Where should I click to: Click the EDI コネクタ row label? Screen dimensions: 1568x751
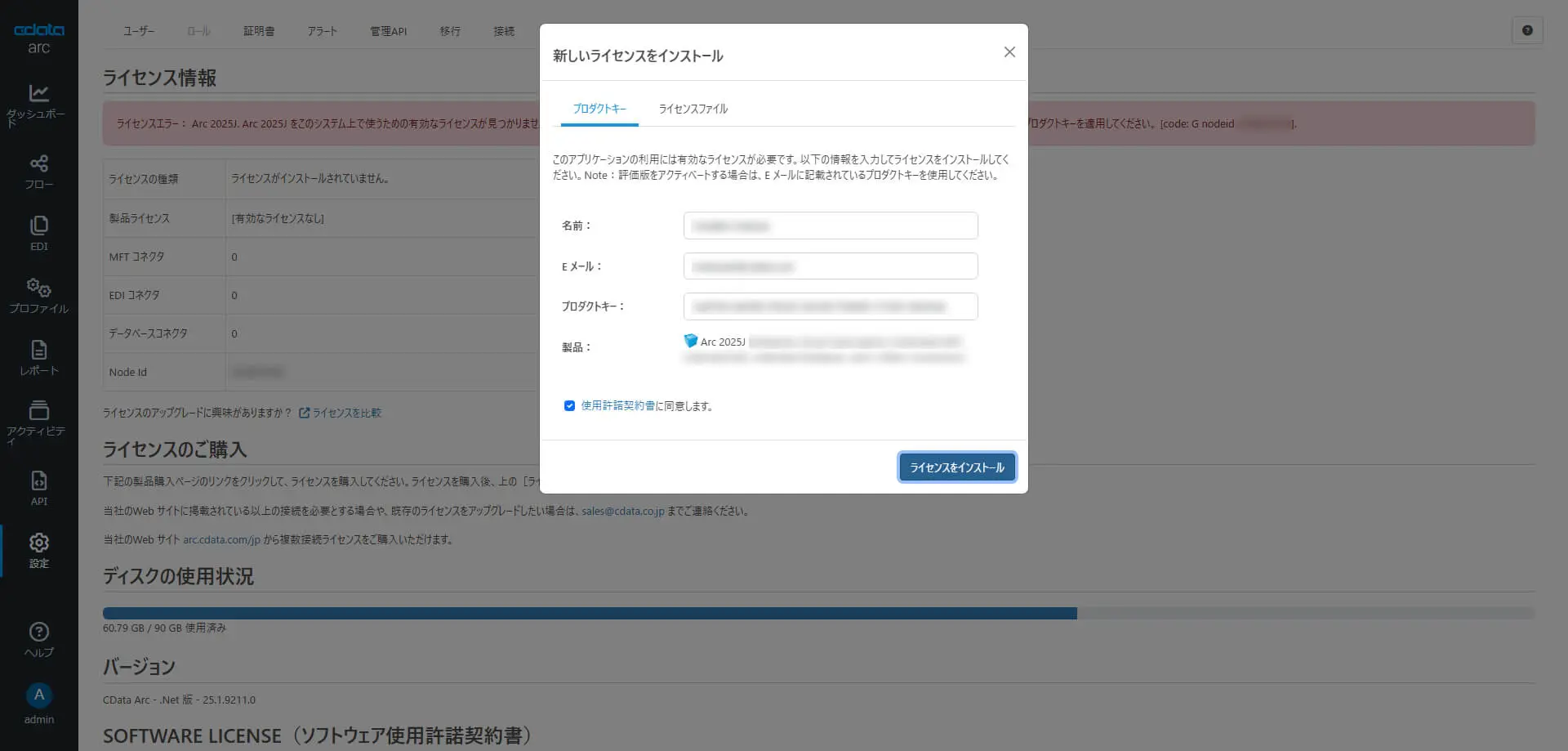pyautogui.click(x=134, y=295)
